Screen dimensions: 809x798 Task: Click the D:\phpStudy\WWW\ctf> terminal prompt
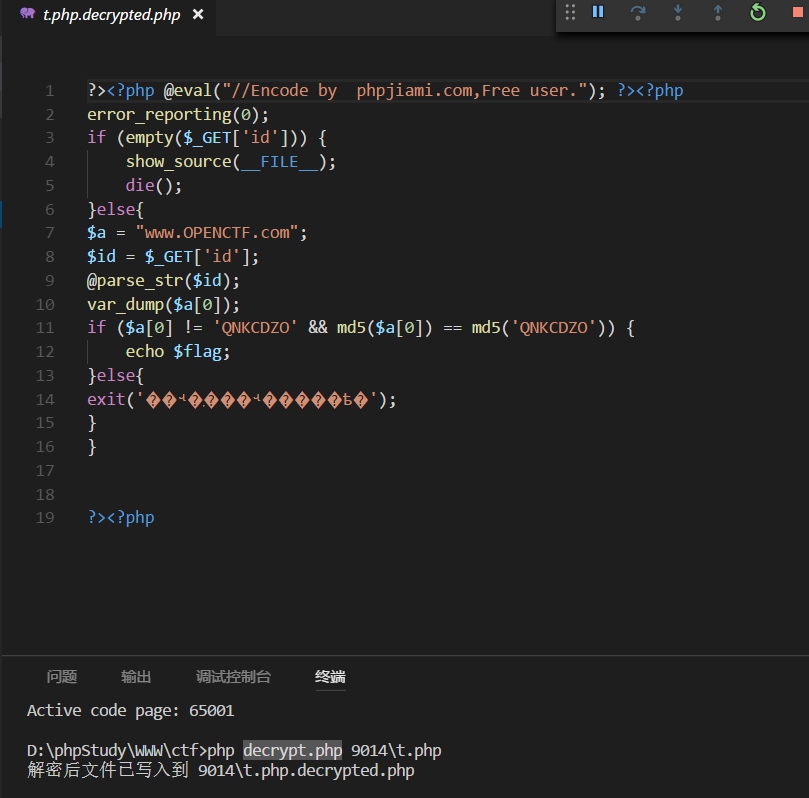[117, 750]
